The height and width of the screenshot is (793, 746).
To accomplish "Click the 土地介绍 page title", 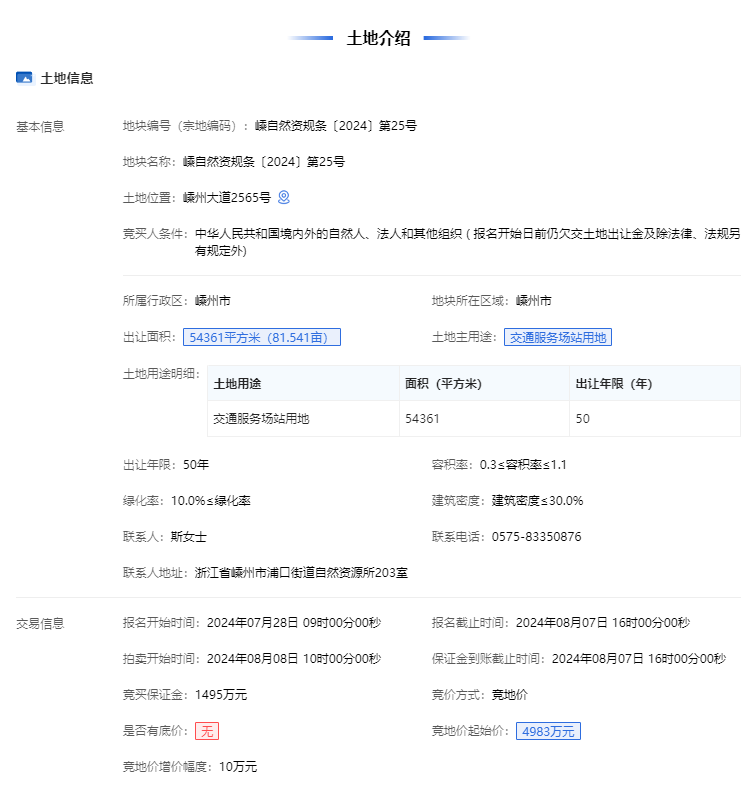I will click(378, 39).
